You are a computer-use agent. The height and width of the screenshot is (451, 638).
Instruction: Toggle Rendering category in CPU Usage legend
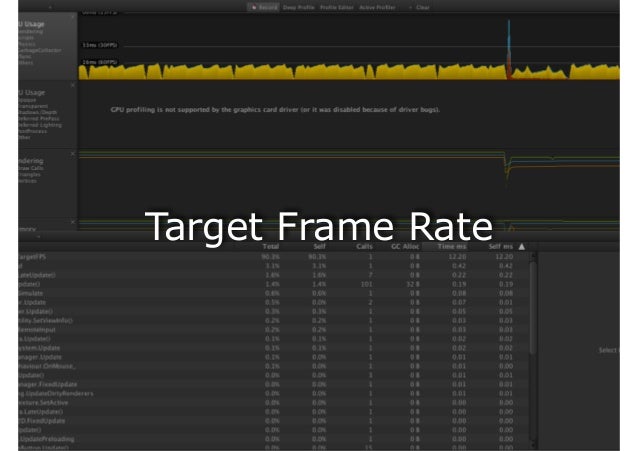pos(31,31)
